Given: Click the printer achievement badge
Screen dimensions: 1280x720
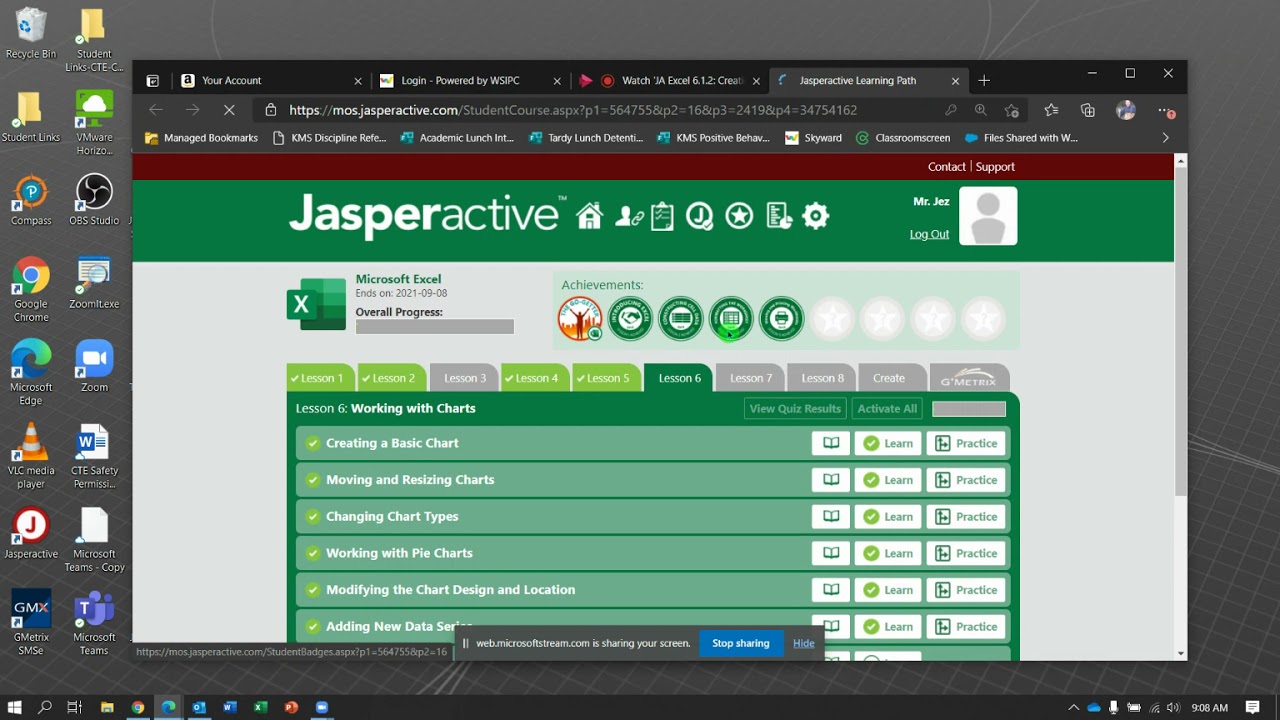Looking at the screenshot, I should [x=781, y=318].
